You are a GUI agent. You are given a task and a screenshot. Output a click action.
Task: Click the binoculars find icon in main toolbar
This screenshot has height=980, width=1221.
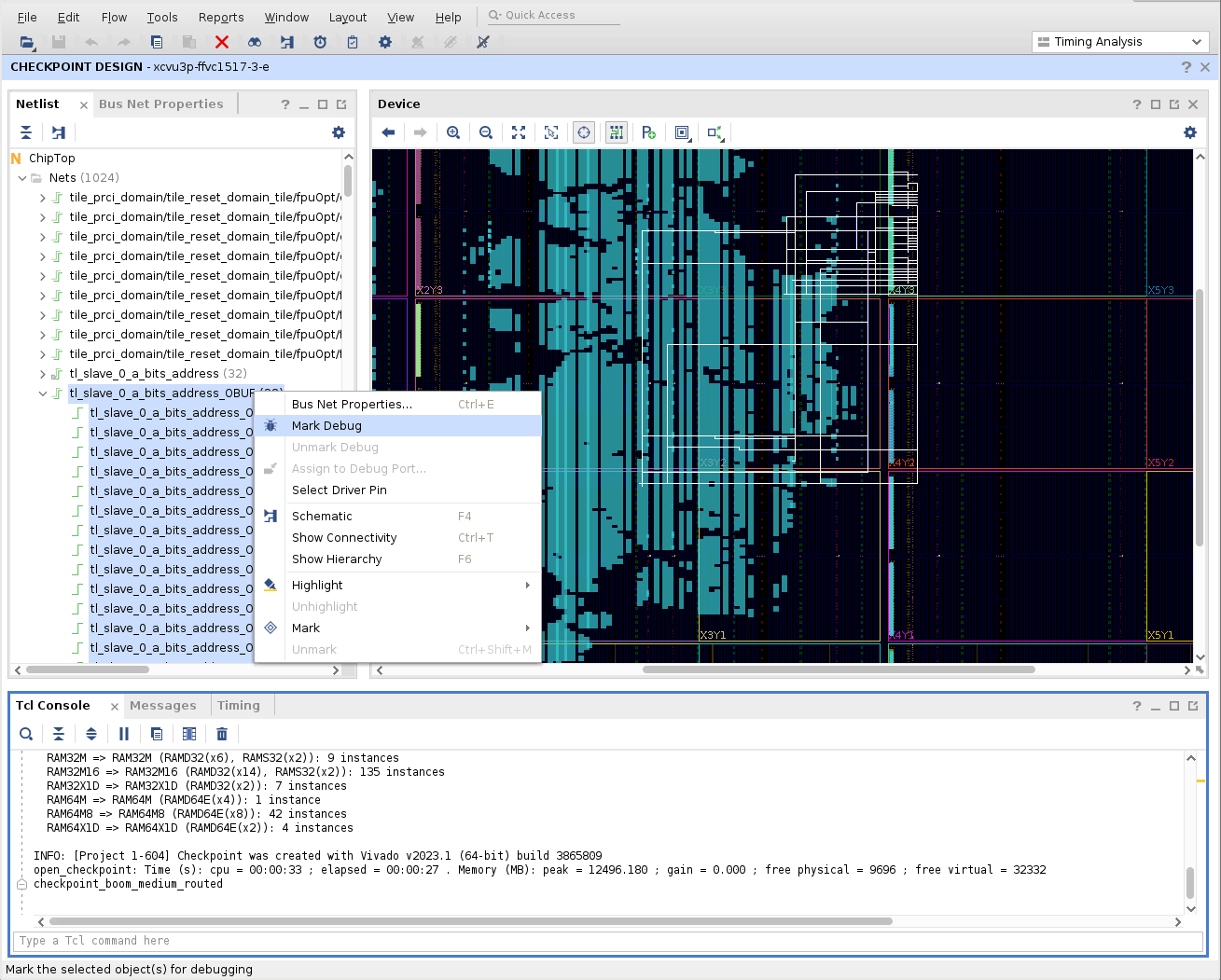(x=255, y=42)
